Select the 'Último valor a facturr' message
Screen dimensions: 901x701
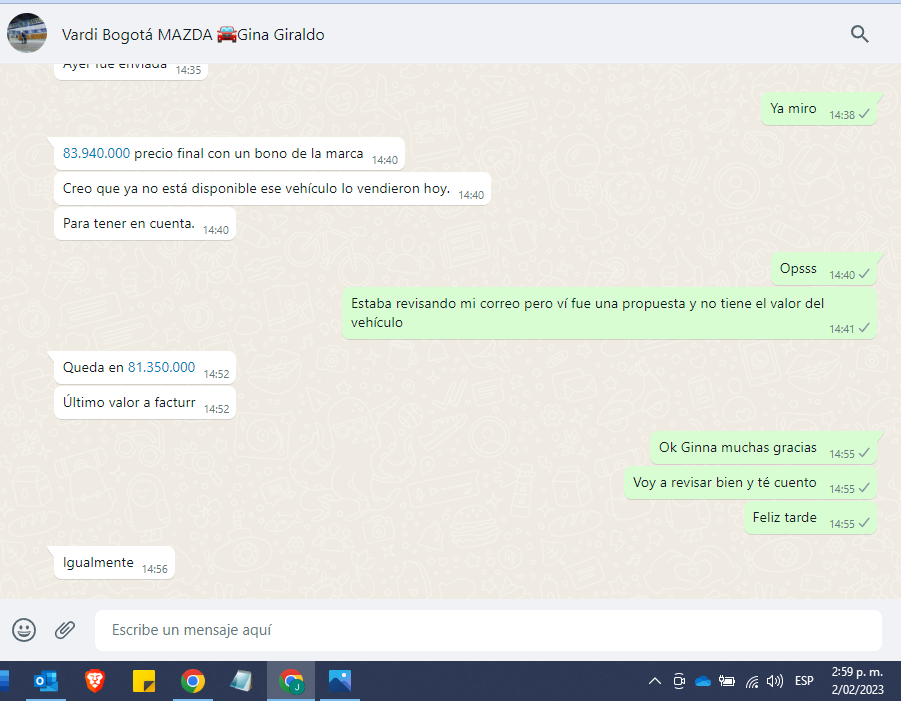point(145,403)
